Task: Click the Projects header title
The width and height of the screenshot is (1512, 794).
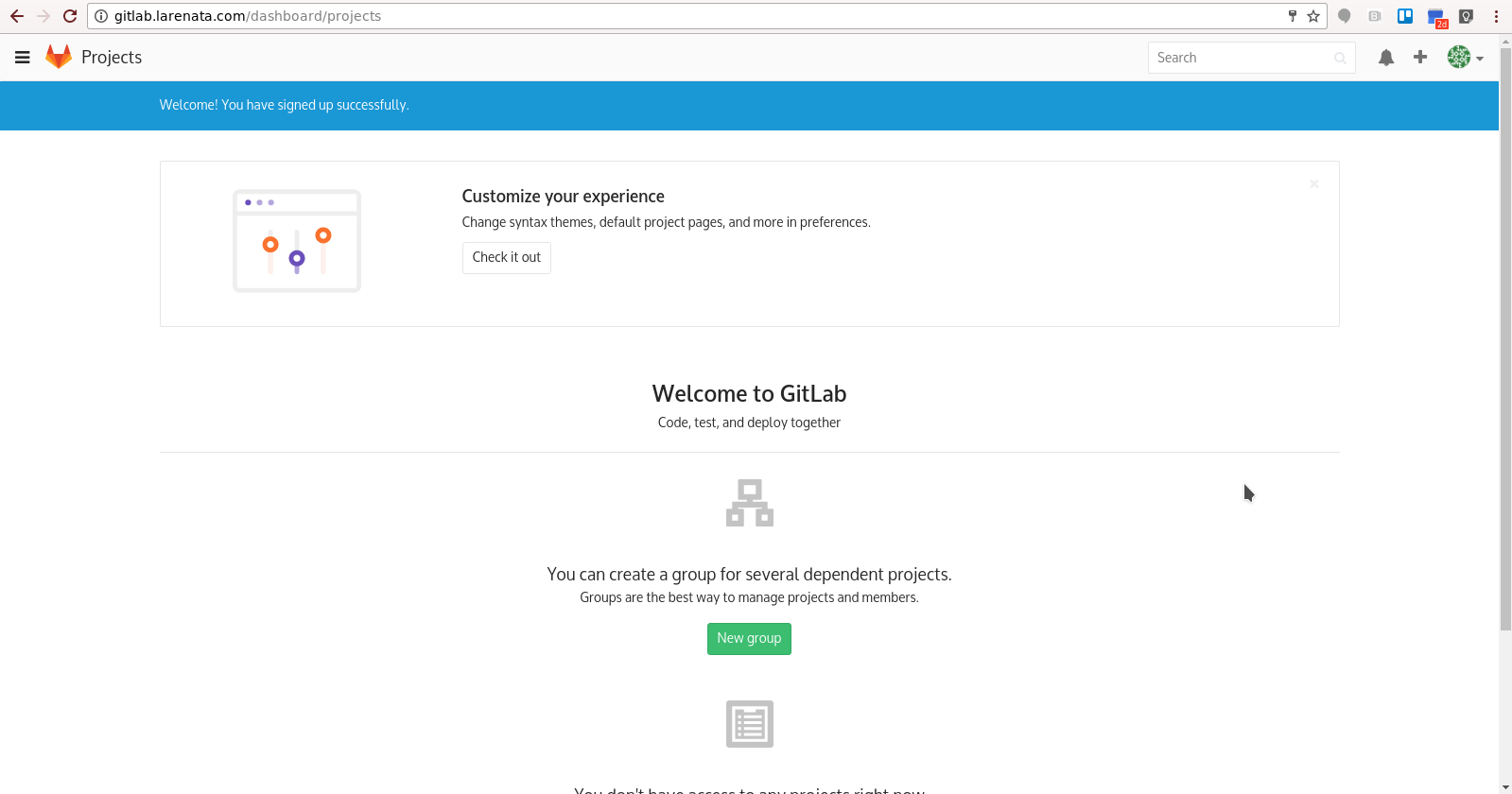Action: (x=112, y=58)
